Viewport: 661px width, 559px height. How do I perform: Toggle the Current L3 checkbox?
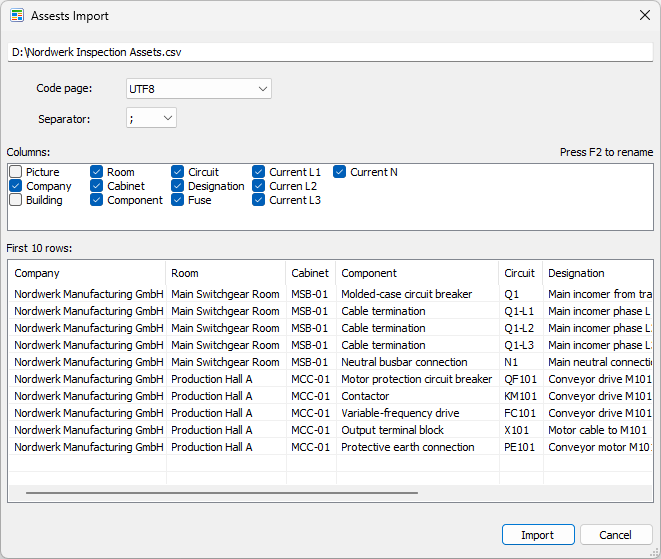coord(258,200)
